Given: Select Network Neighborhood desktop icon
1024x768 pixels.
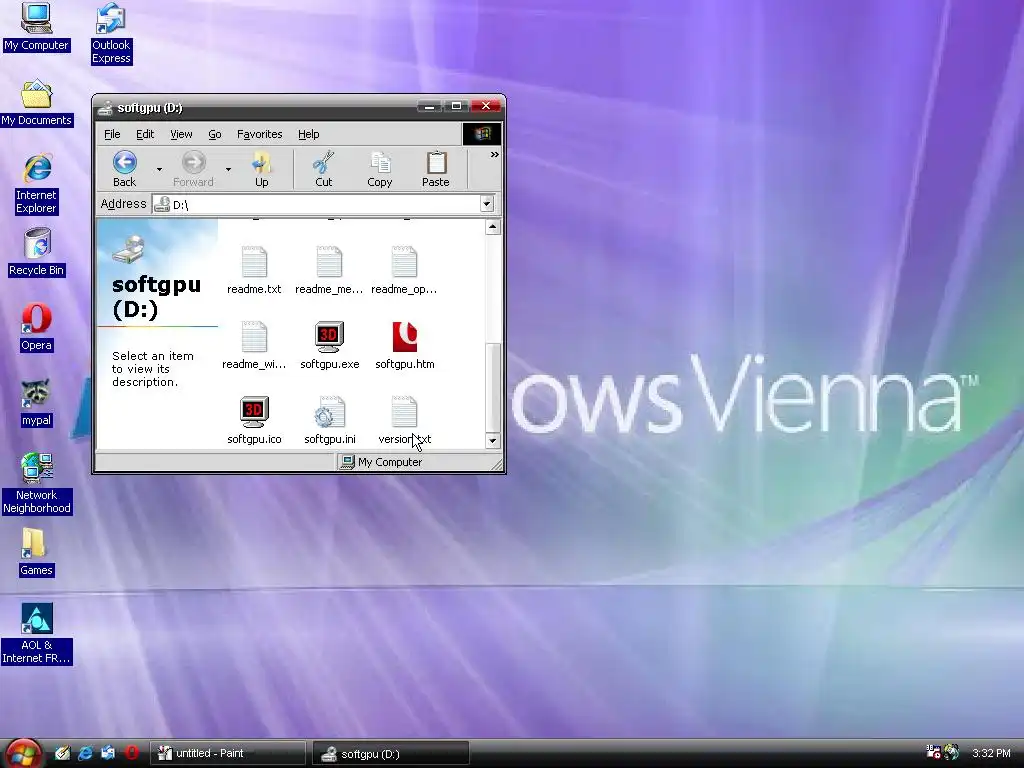Looking at the screenshot, I should (37, 483).
